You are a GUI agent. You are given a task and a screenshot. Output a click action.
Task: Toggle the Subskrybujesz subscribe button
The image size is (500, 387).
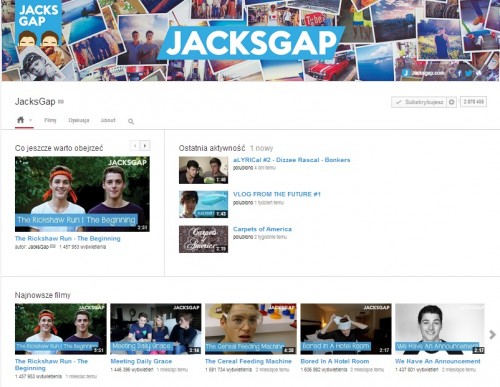tap(419, 102)
